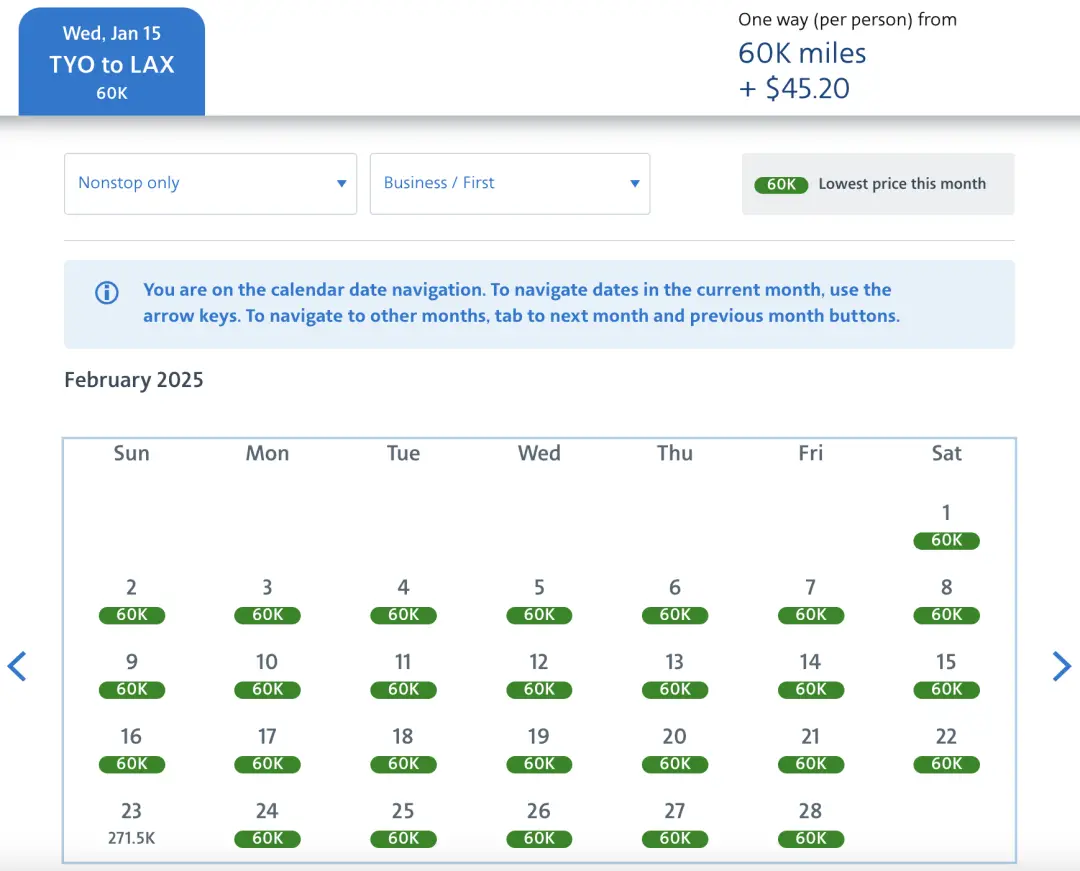Pick February 14 on the calendar
1080x871 pixels.
810,674
